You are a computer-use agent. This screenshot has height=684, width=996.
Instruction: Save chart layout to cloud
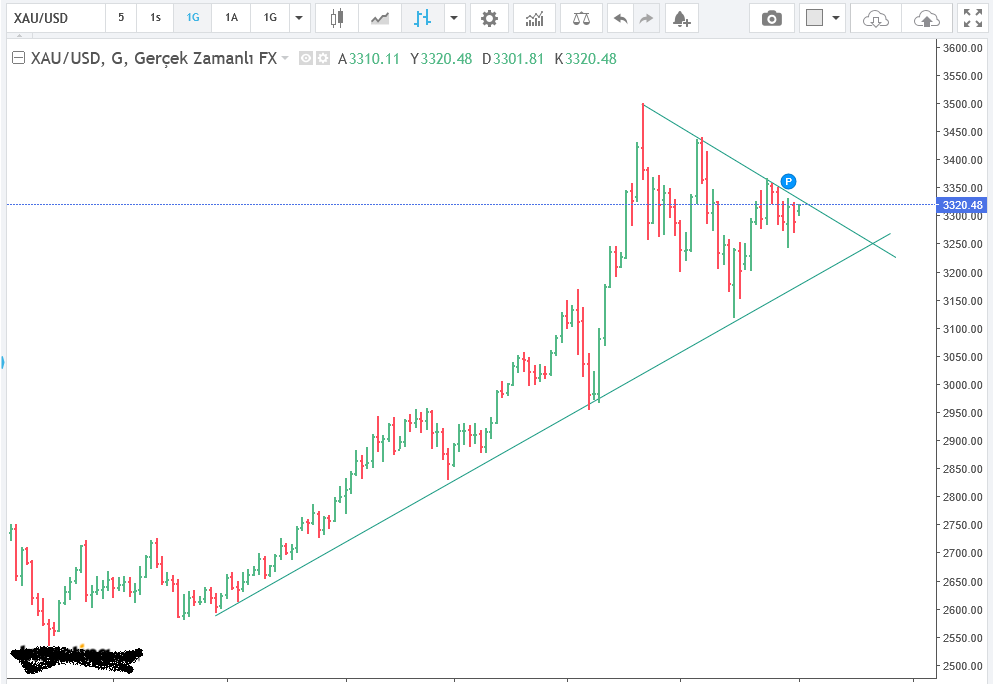(x=926, y=18)
